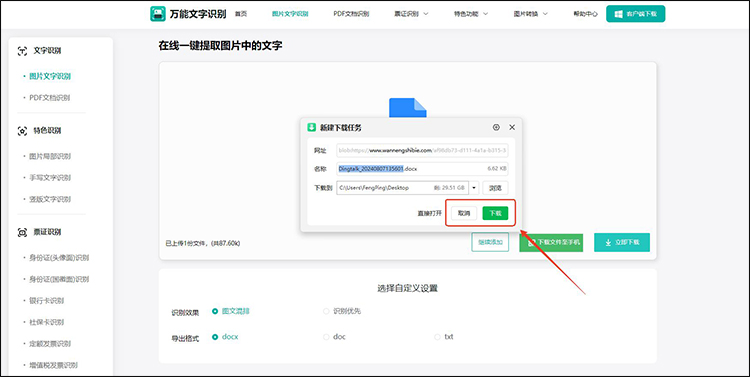This screenshot has height=377, width=750.
Task: Select 图片文字识别 in left sidebar
Action: click(x=50, y=77)
